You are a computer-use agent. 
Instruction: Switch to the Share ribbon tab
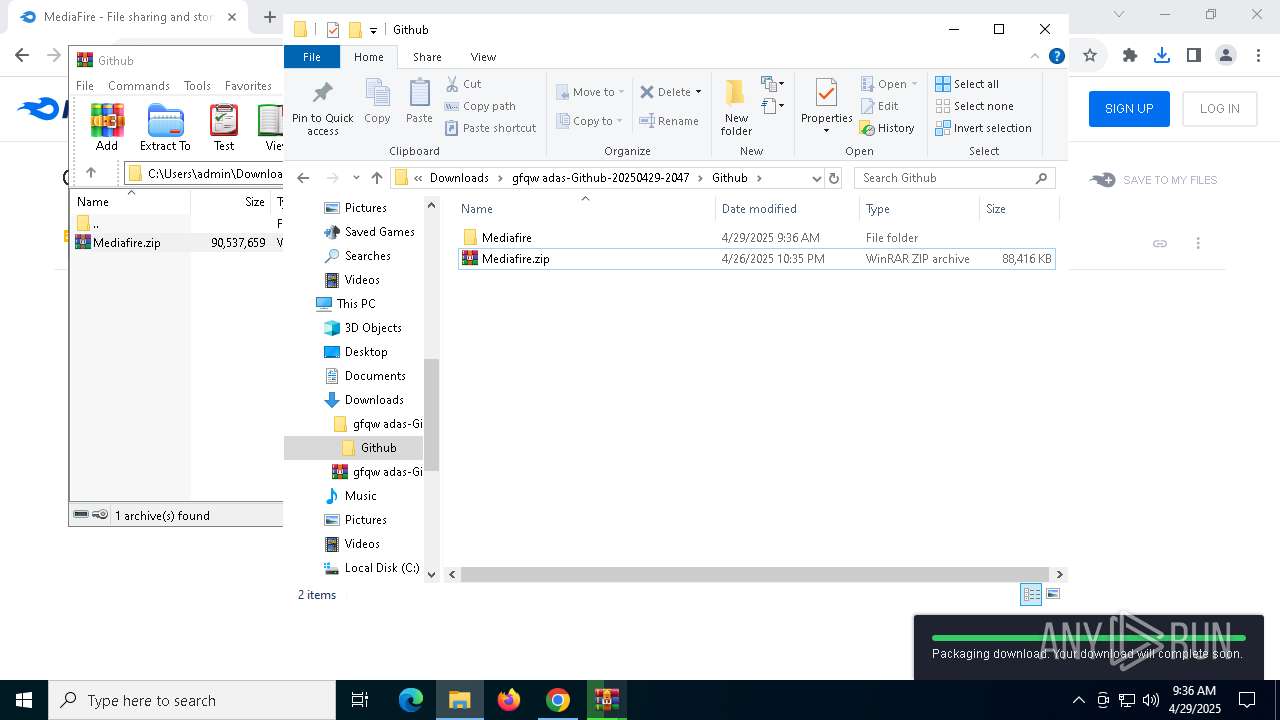click(x=427, y=57)
